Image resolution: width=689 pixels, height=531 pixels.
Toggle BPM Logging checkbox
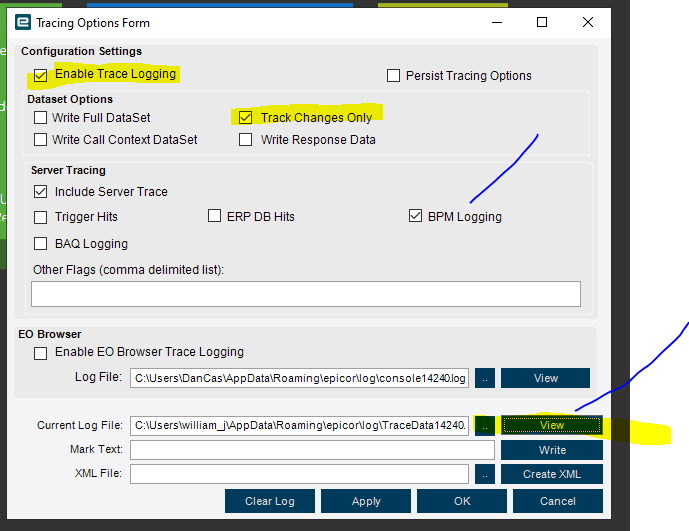click(x=415, y=216)
